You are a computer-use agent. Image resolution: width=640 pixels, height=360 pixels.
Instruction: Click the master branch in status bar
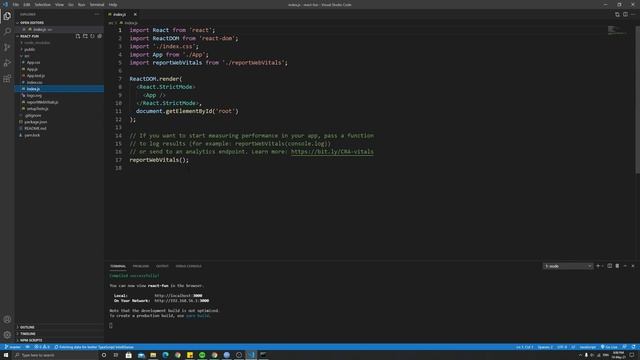(x=13, y=347)
